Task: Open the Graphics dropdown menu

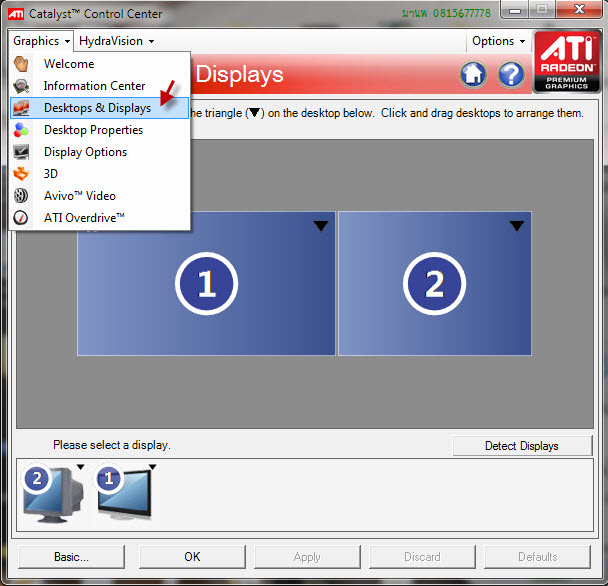Action: click(41, 41)
